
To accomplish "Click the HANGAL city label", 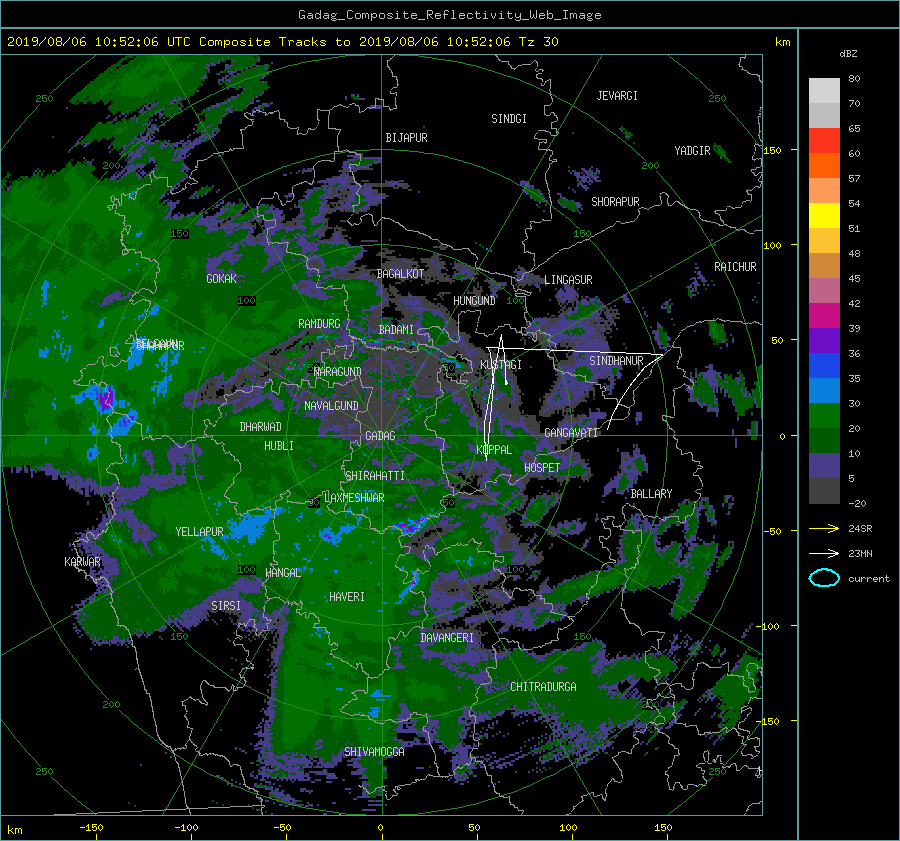I will pyautogui.click(x=283, y=573).
